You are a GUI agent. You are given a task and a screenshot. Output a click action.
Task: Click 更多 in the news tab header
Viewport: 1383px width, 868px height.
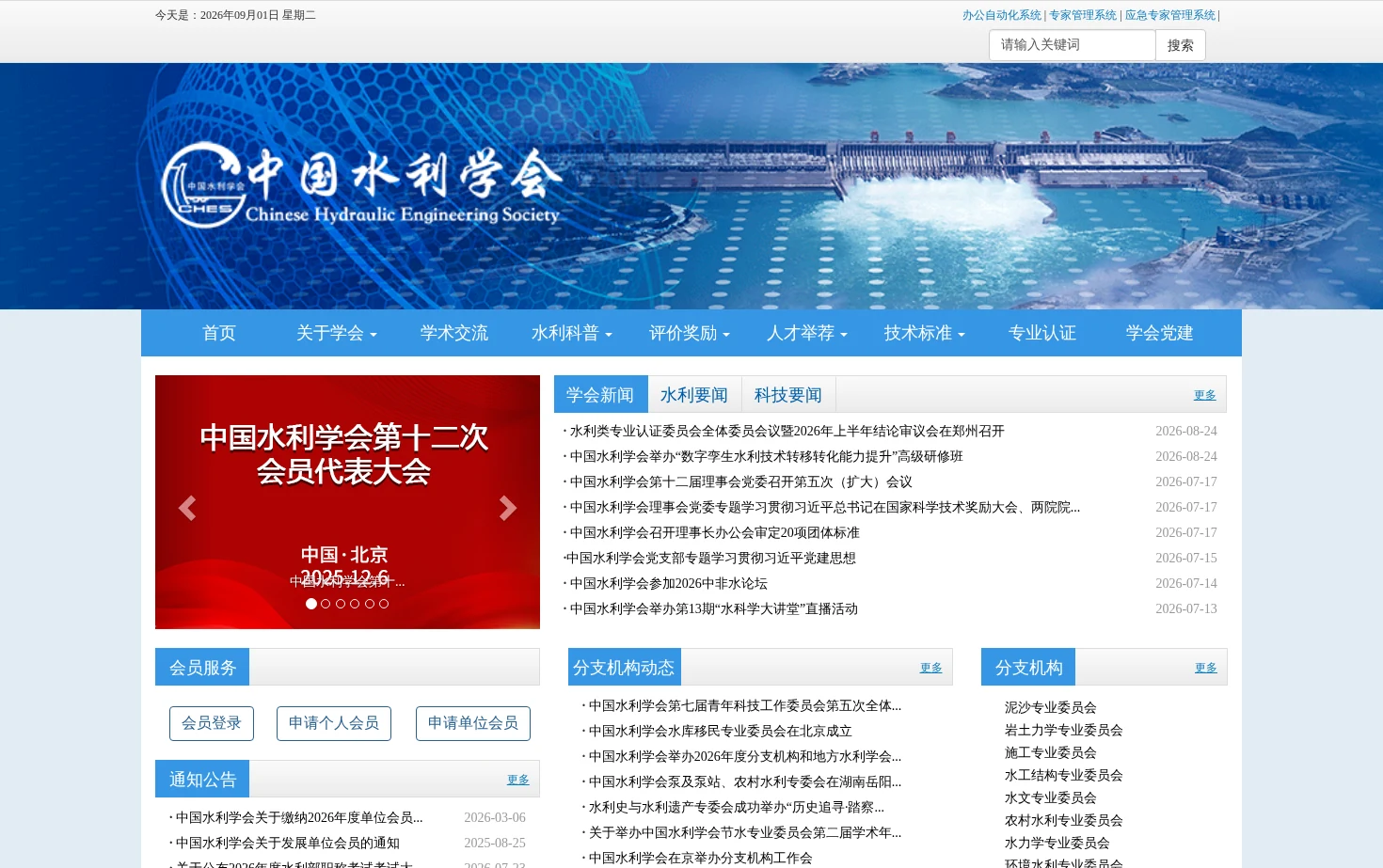tap(1205, 395)
